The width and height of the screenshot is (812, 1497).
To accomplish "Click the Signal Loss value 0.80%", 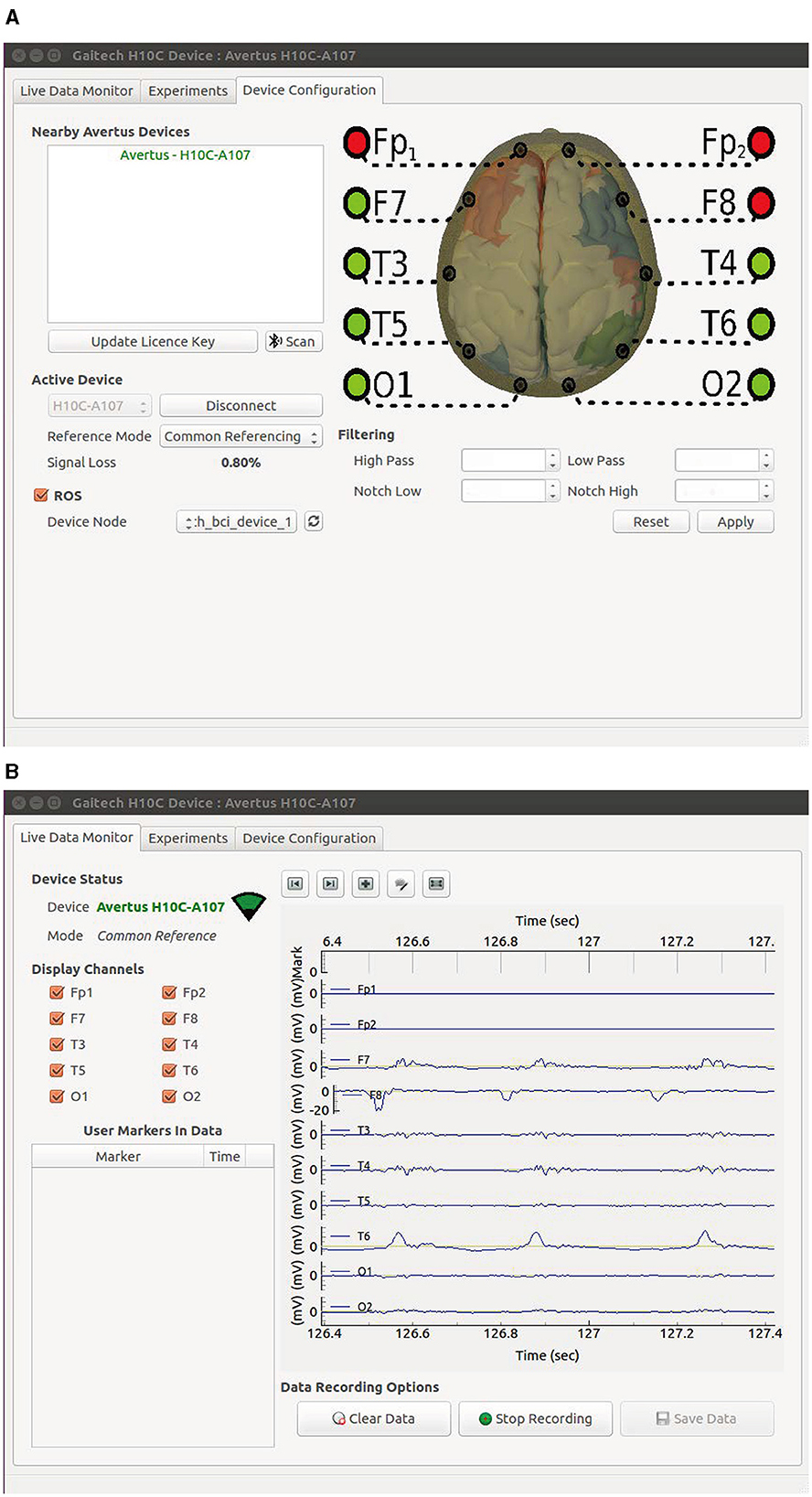I will 240,463.
